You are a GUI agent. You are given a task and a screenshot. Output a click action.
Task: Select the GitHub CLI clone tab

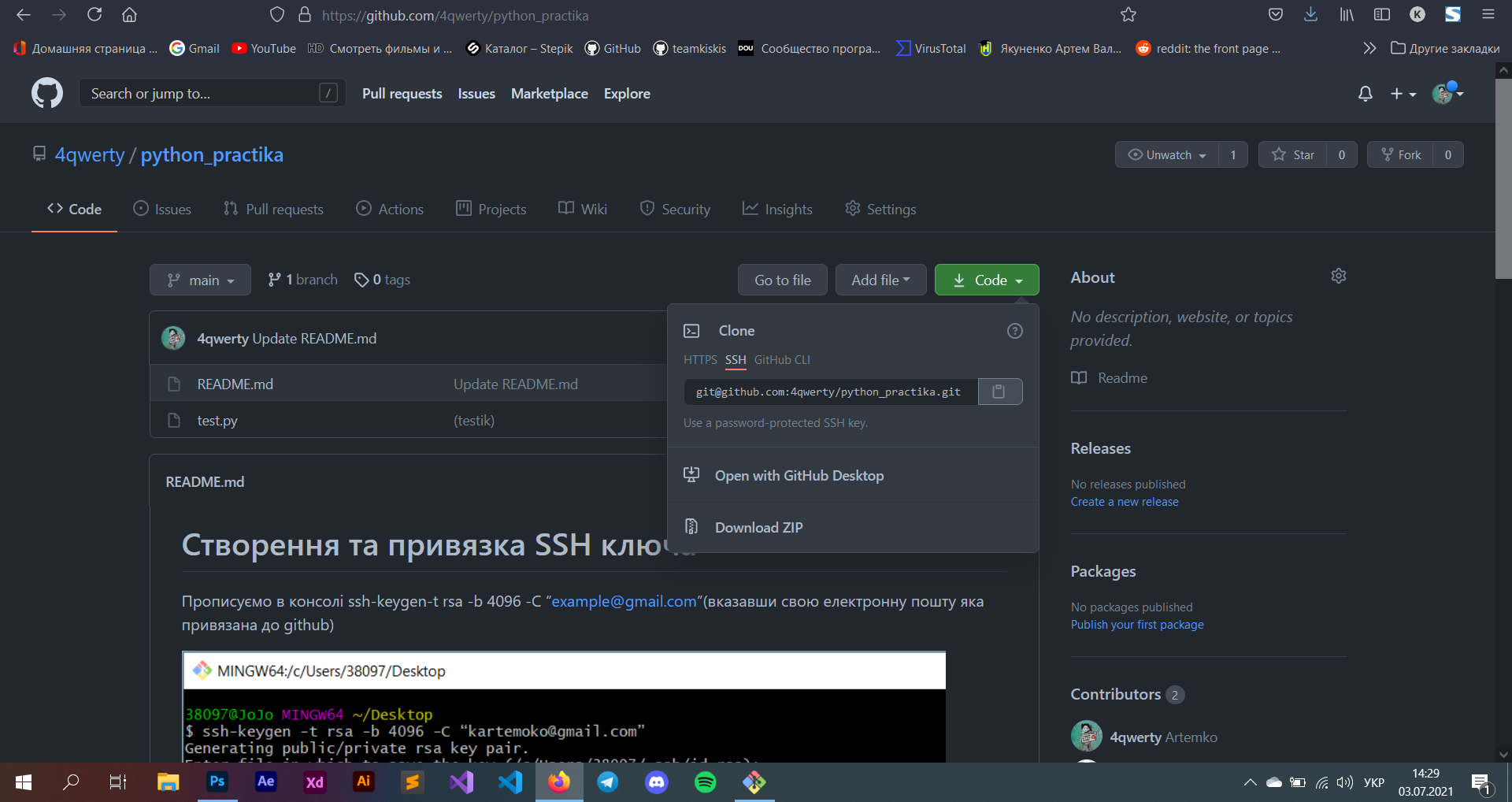[782, 360]
